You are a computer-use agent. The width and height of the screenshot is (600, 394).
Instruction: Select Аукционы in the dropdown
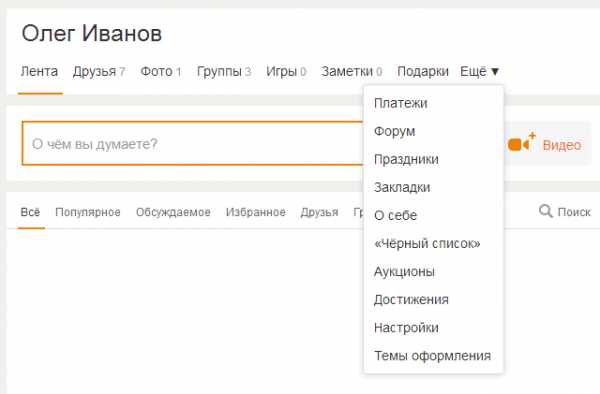(x=404, y=272)
